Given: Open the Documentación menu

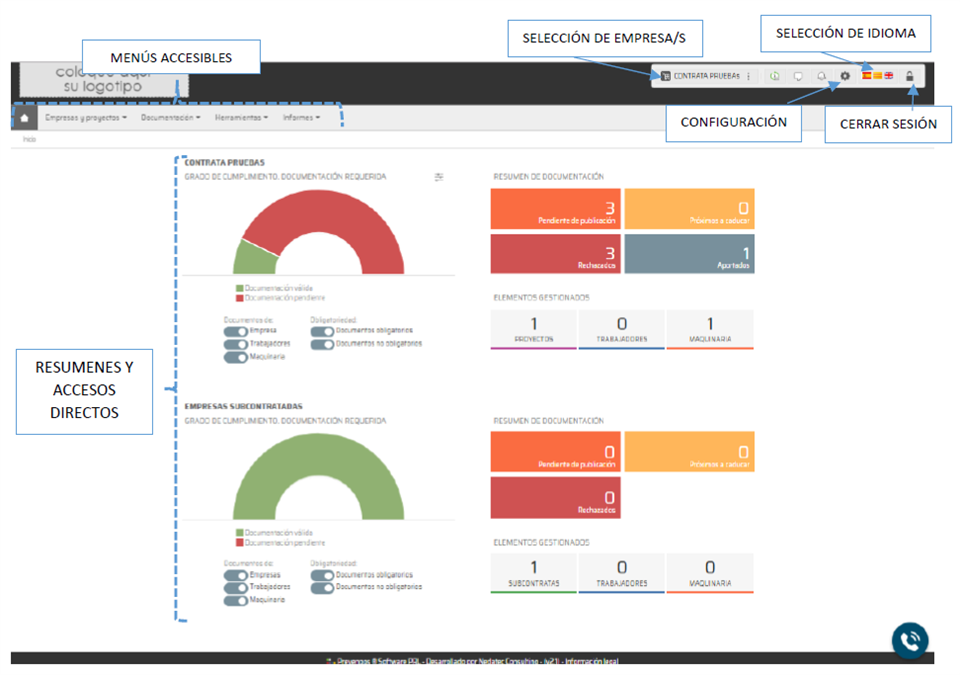Looking at the screenshot, I should 171,118.
